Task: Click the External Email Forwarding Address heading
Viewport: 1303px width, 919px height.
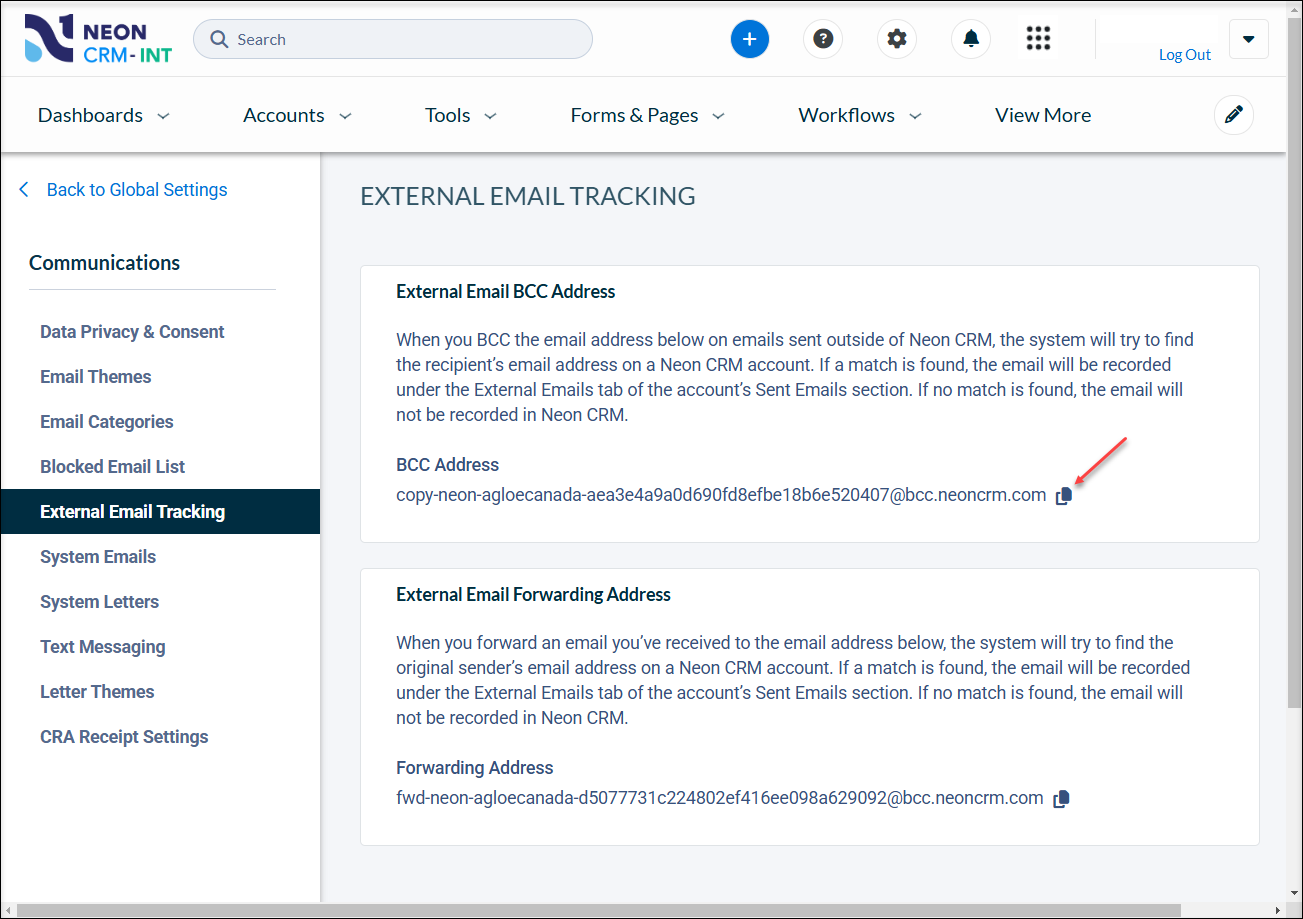Action: coord(533,595)
